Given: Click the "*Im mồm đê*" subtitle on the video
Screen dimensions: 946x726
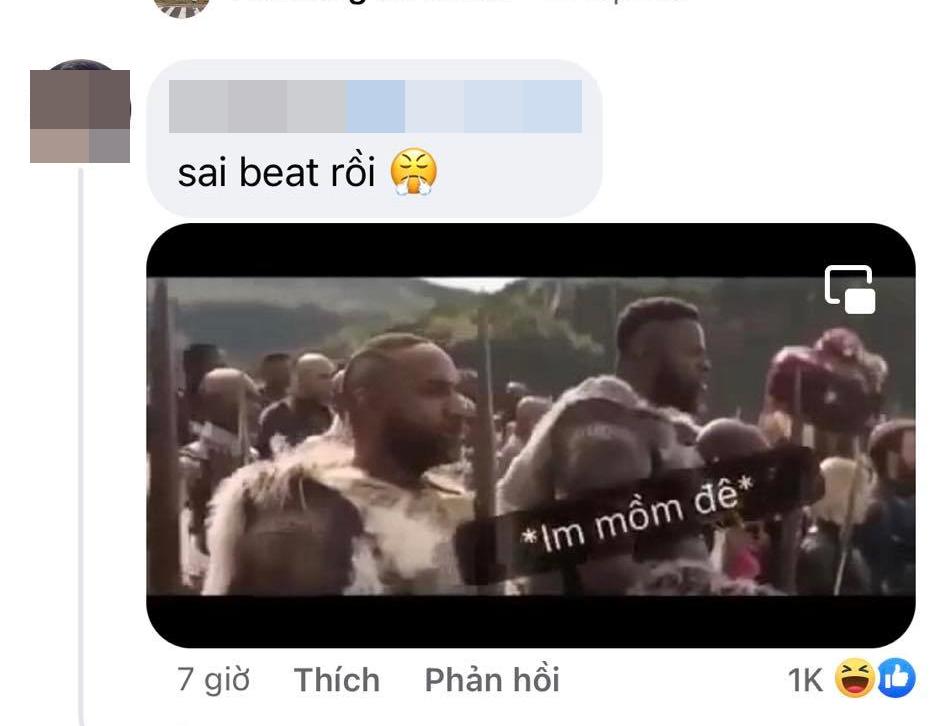Looking at the screenshot, I should 638,514.
